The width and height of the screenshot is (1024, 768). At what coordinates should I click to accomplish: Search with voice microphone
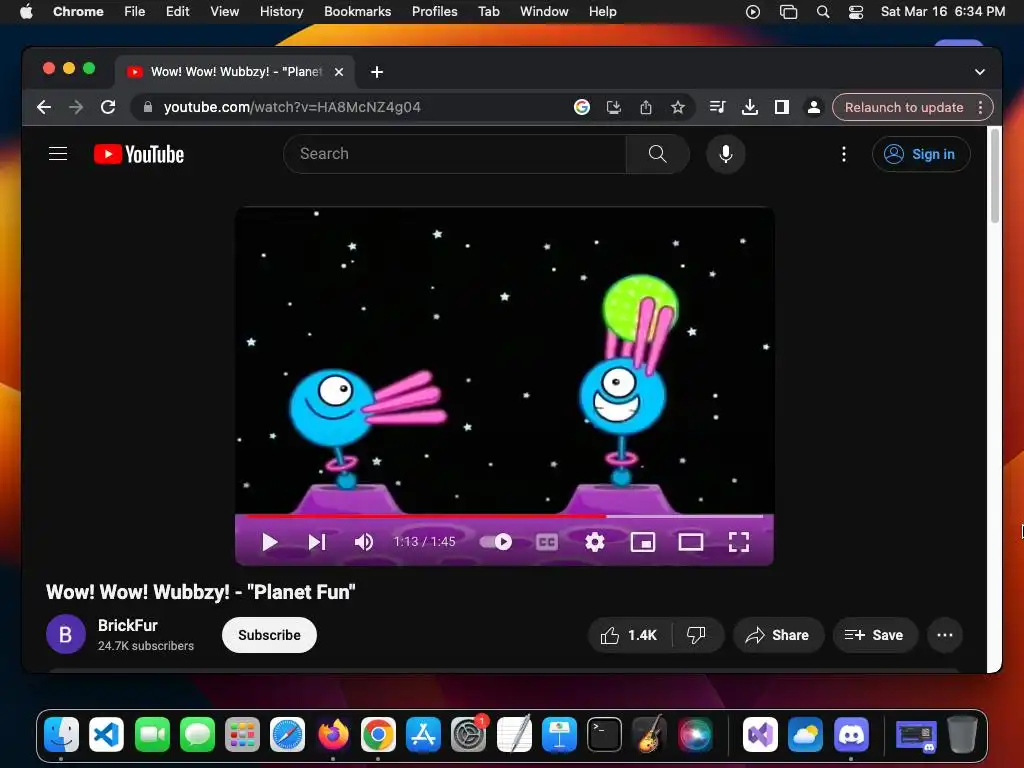[726, 154]
